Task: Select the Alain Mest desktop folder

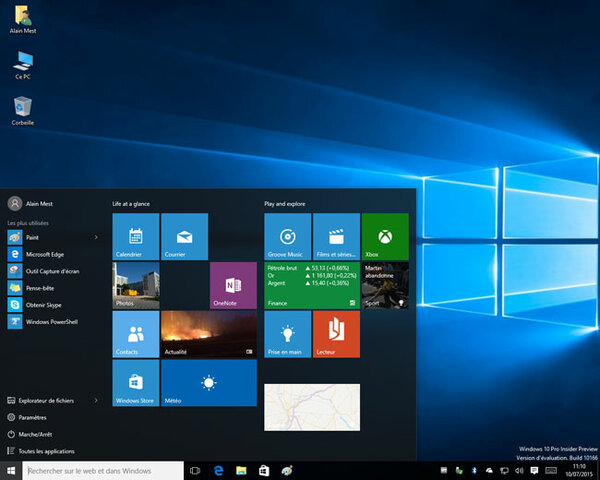Action: tap(23, 19)
